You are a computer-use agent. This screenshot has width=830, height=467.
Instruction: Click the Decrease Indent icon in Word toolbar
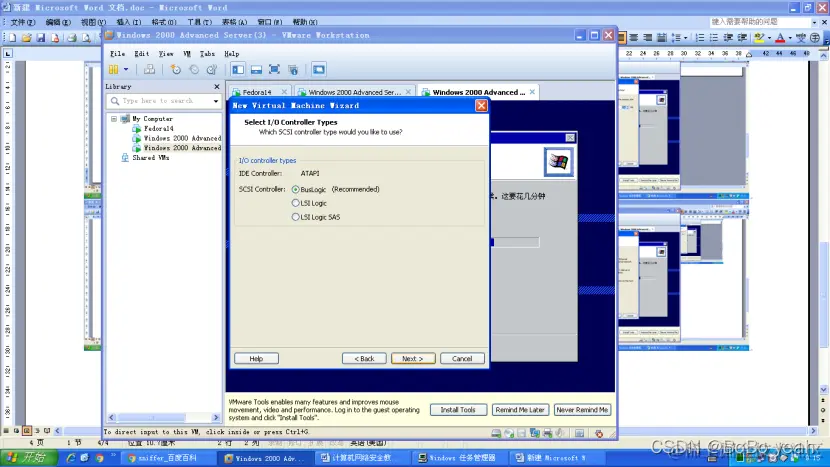(x=728, y=38)
